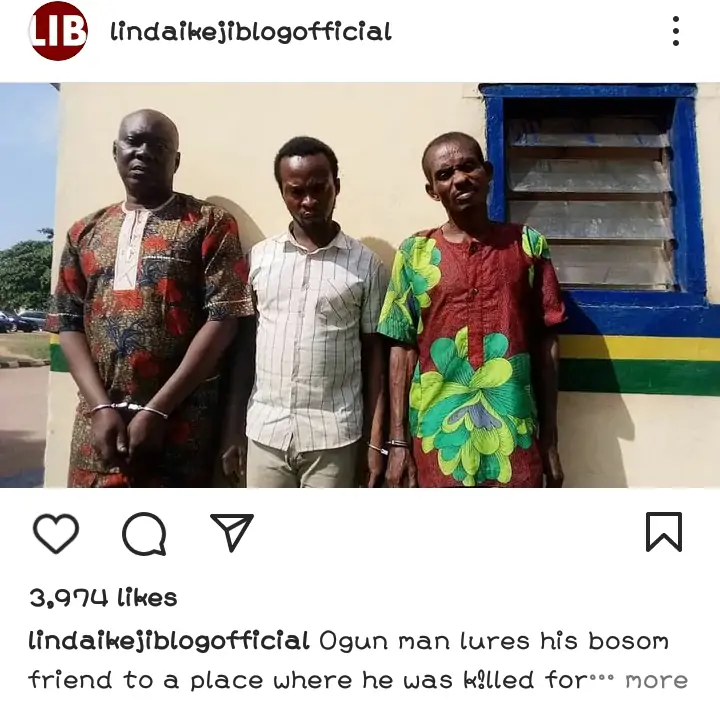Open lindaikejiblogofficial username in the caption
Viewport: 720px width, 720px height.
click(x=169, y=641)
